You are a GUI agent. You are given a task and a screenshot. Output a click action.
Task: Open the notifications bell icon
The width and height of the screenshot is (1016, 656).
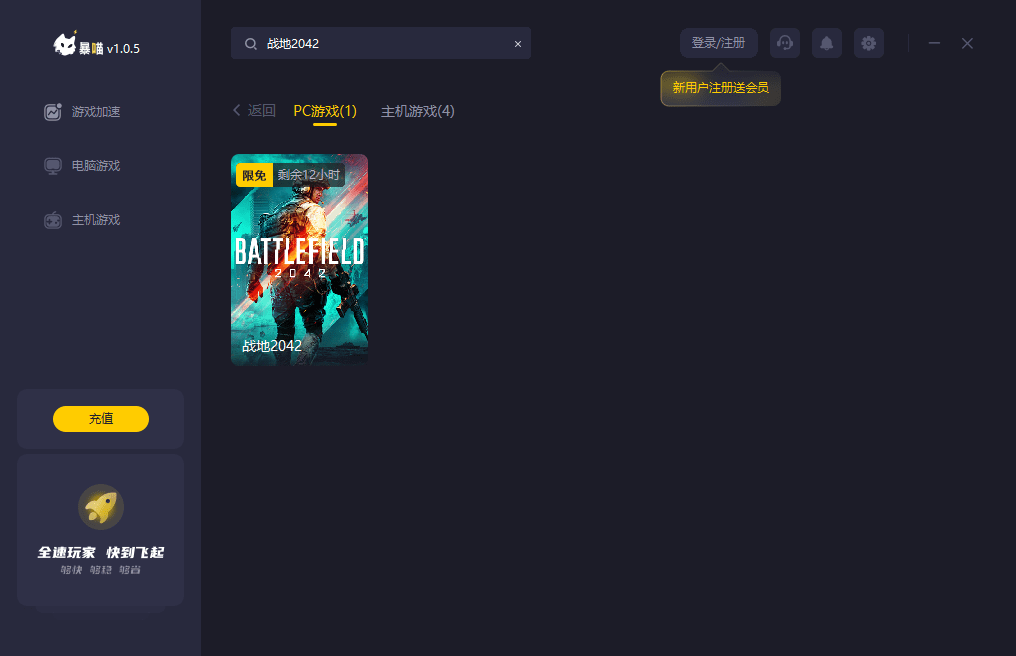tap(827, 43)
